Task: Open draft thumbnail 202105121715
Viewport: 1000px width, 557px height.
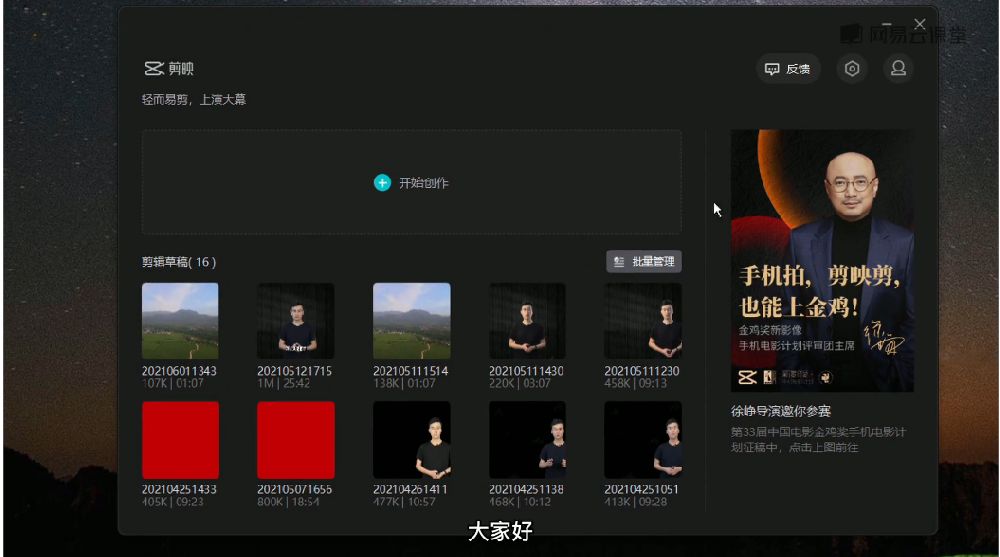Action: point(296,321)
